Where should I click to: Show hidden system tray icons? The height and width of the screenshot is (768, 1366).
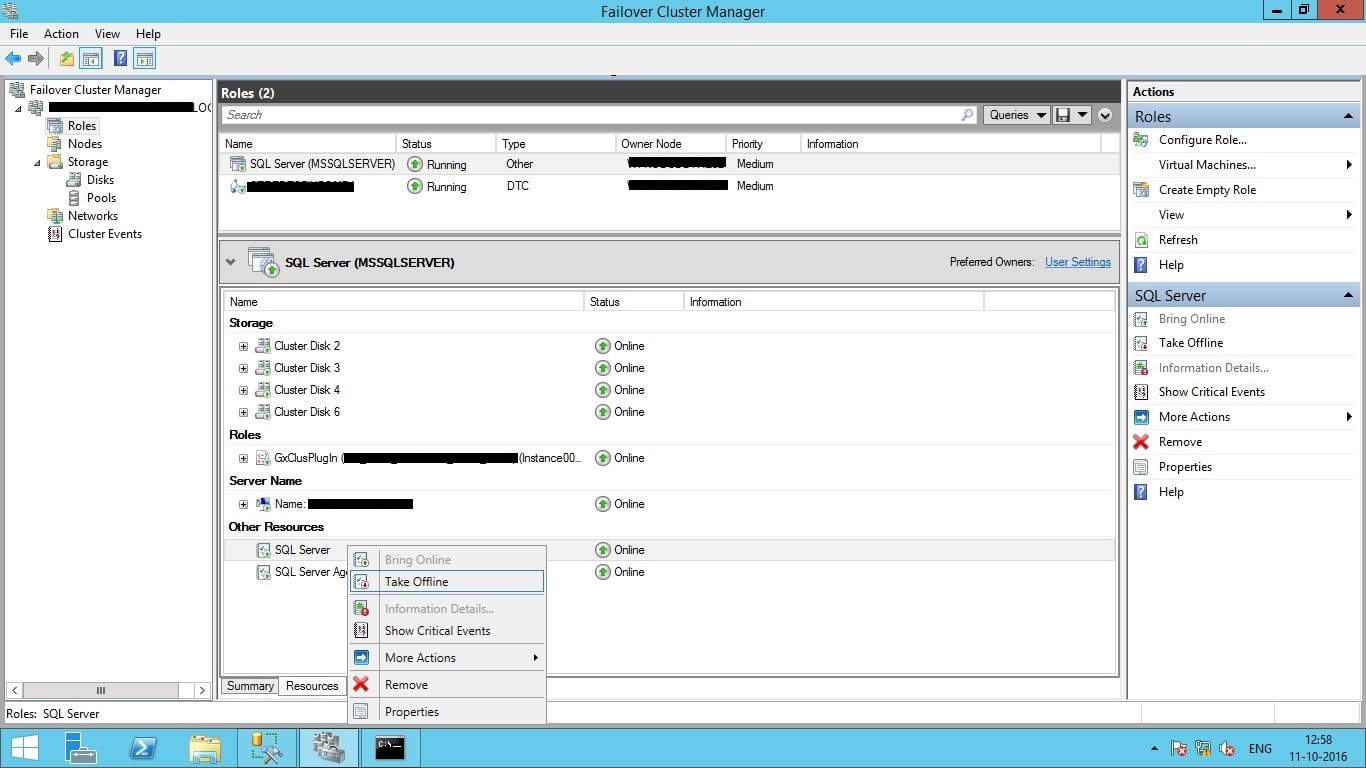point(1156,748)
